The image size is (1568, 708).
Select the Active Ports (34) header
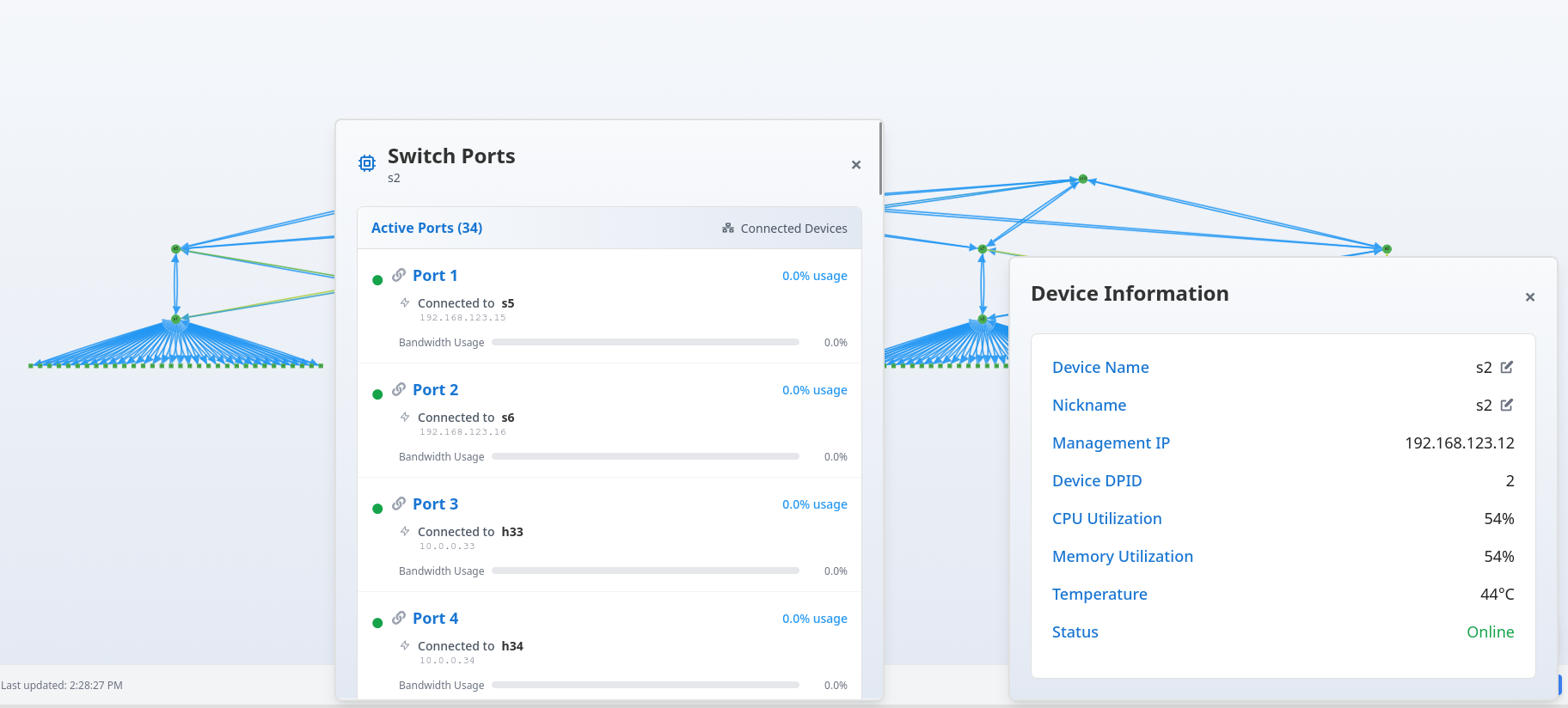[x=426, y=228]
